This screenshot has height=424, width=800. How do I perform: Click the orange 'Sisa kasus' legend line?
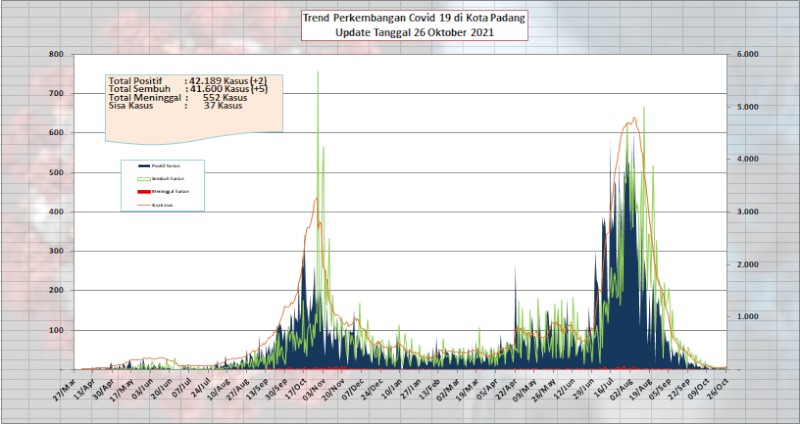point(144,205)
